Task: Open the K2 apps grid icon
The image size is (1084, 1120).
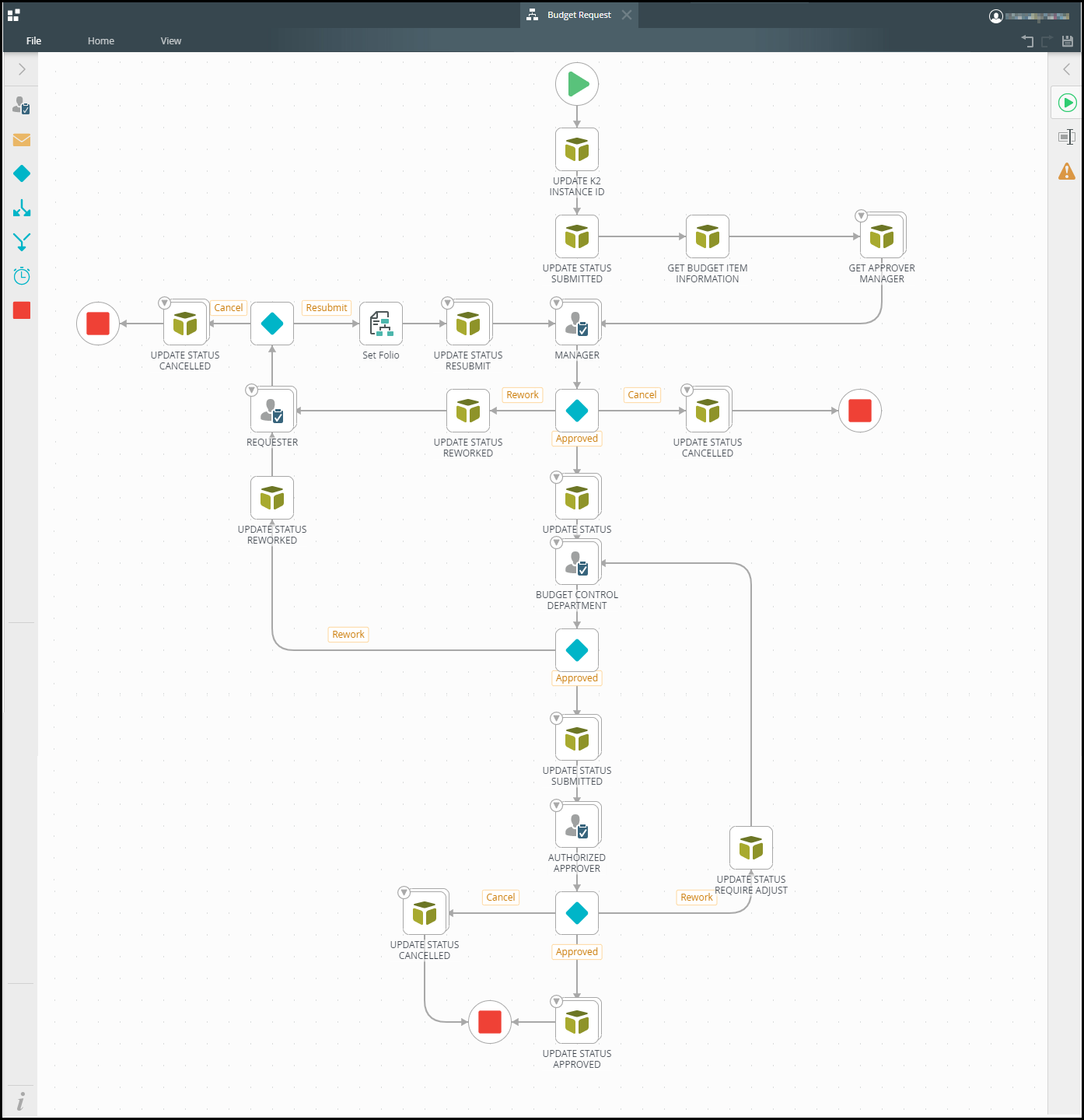Action: click(x=13, y=15)
